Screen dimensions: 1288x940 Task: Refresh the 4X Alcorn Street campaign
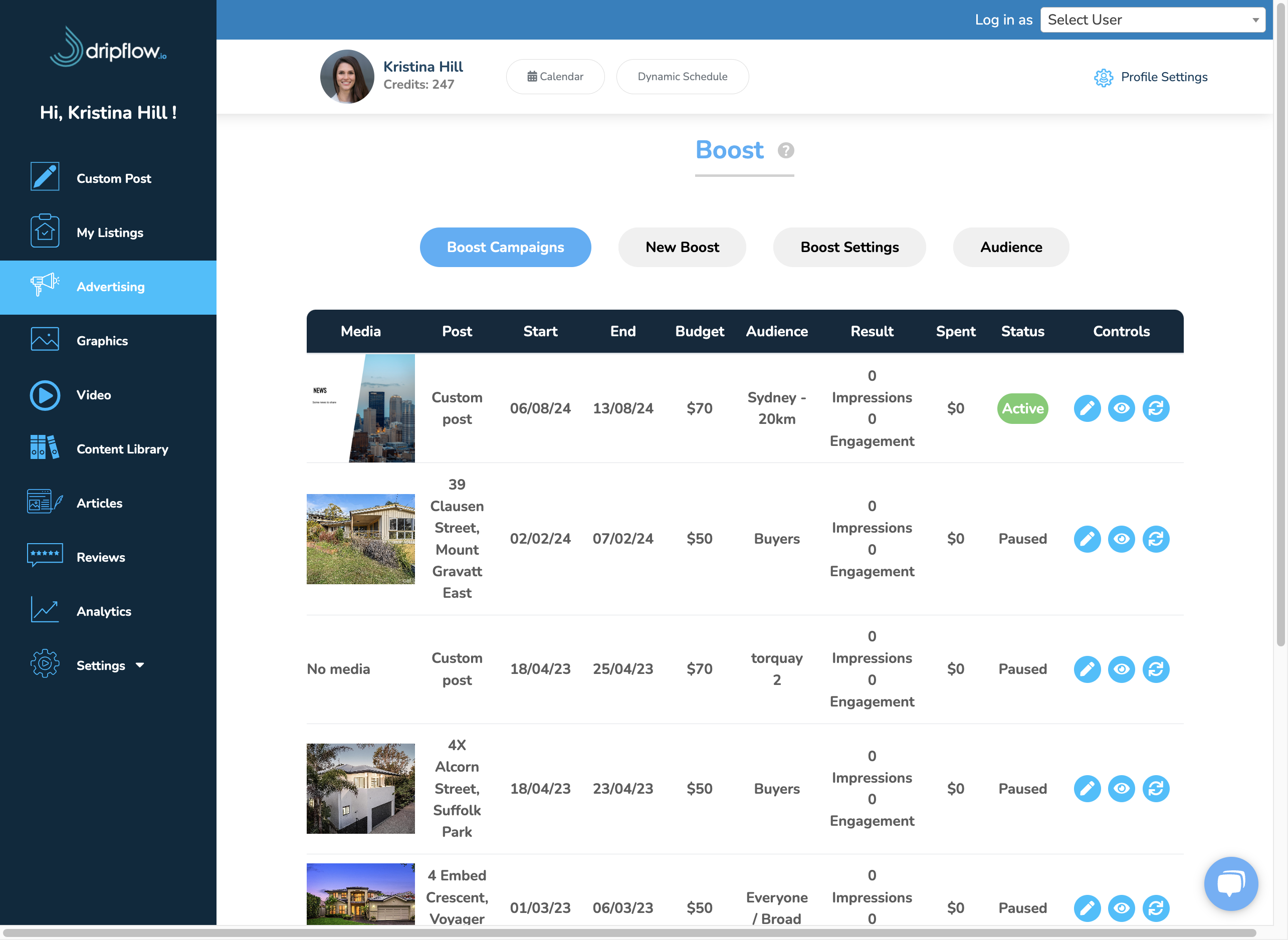1155,789
